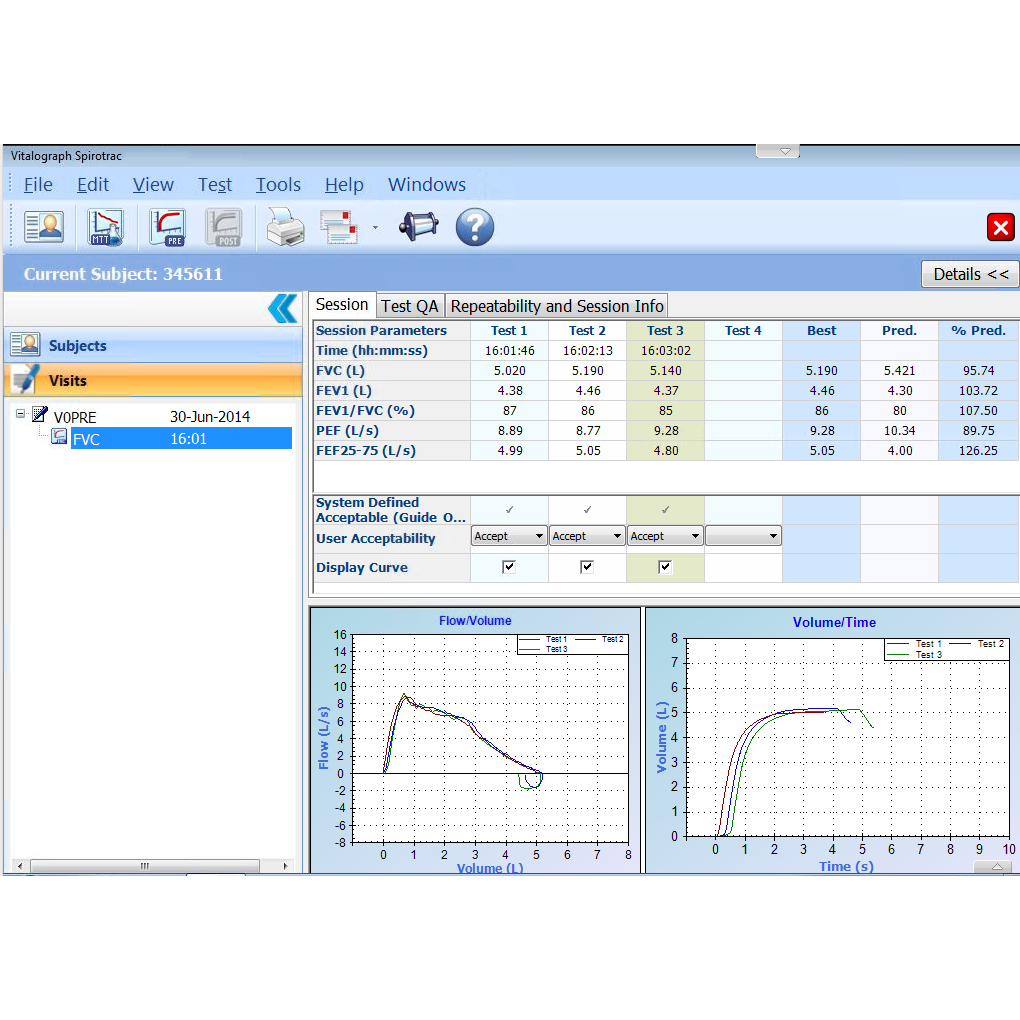Collapse the V0PRE visit tree node
Image resolution: width=1020 pixels, height=1020 pixels.
click(20, 414)
